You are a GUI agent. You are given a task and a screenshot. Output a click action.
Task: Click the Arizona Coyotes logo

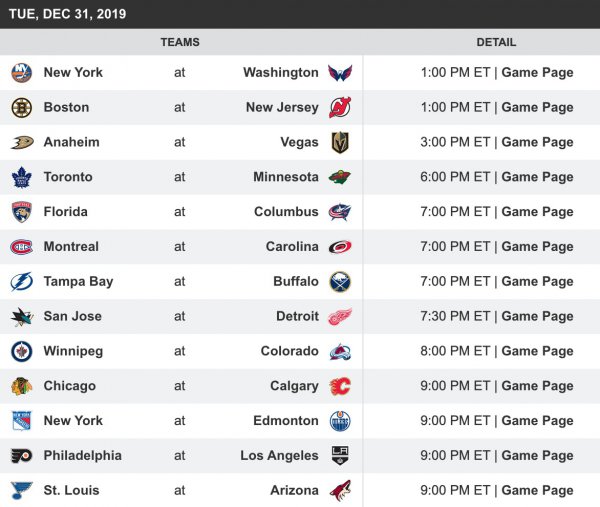point(340,491)
